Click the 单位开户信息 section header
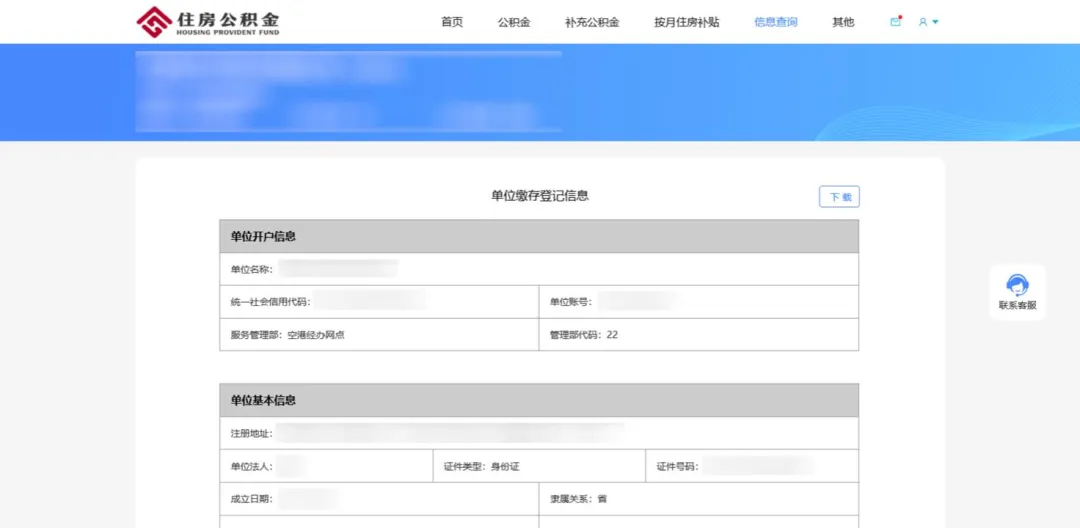 coord(539,236)
